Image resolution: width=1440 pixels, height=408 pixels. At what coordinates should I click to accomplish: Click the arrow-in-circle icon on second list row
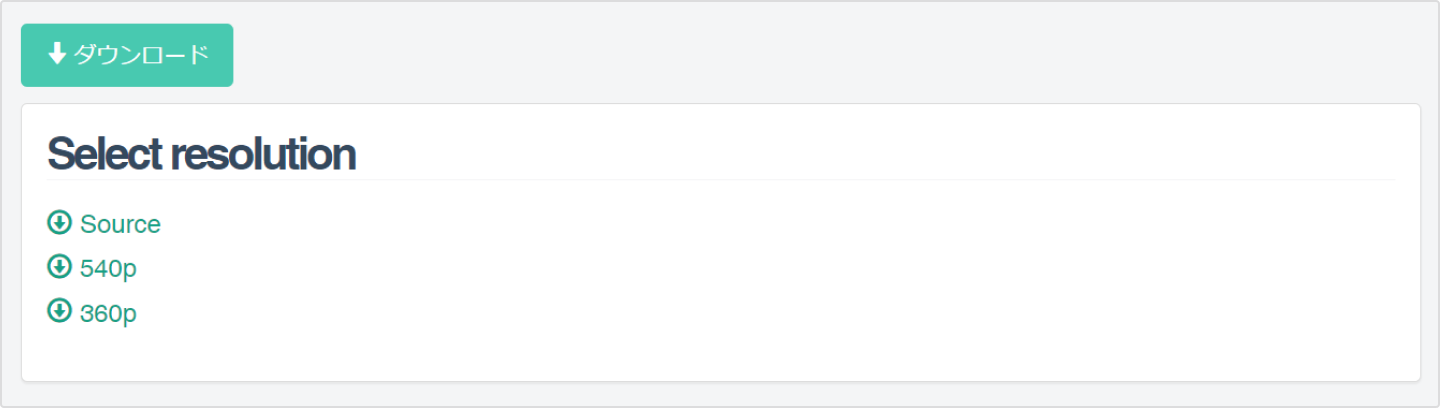(59, 267)
